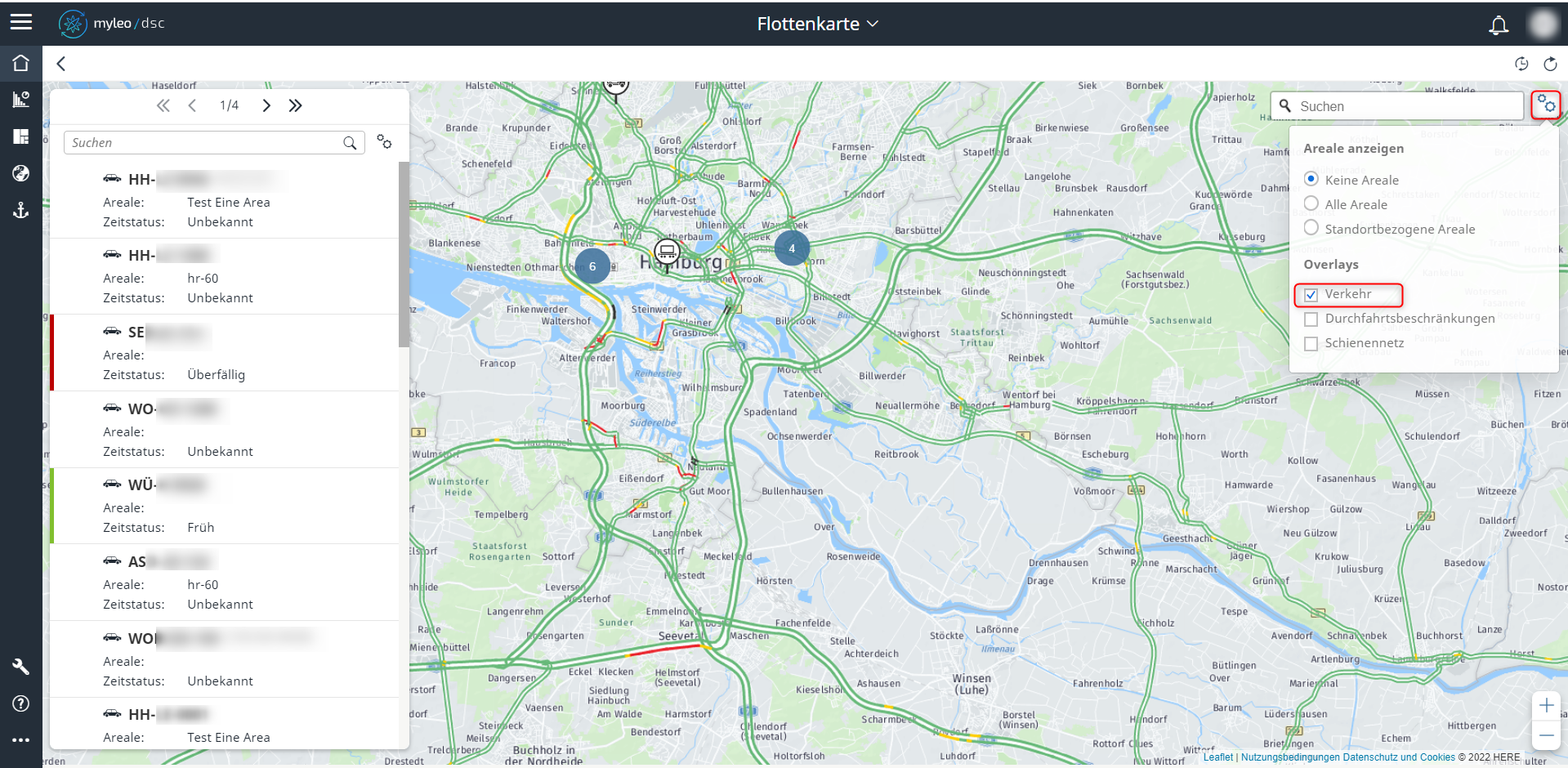1568x768 pixels.
Task: Select the Alle Areale radio button
Action: 1311,203
